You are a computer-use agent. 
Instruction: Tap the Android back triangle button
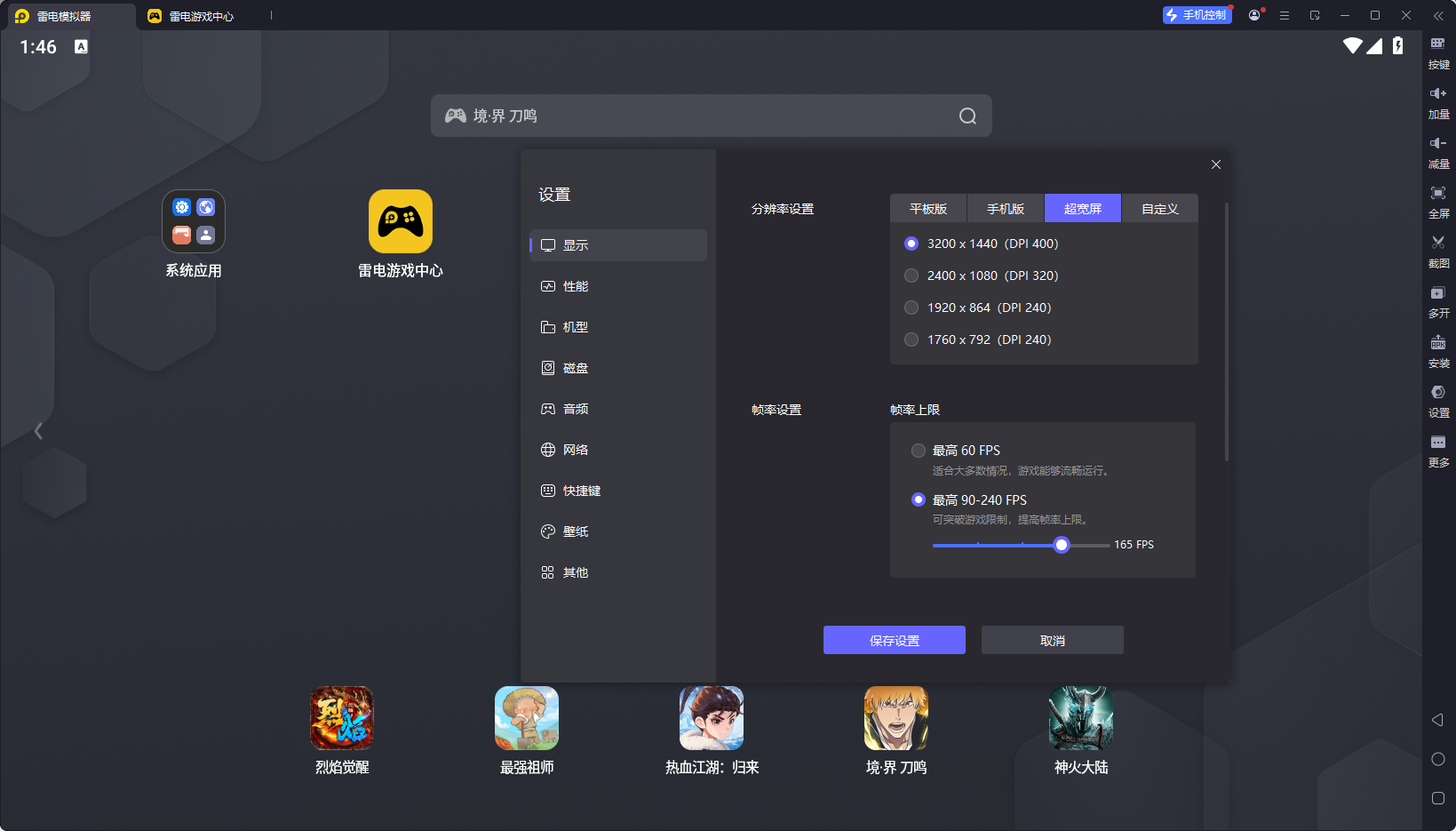pyautogui.click(x=1437, y=720)
